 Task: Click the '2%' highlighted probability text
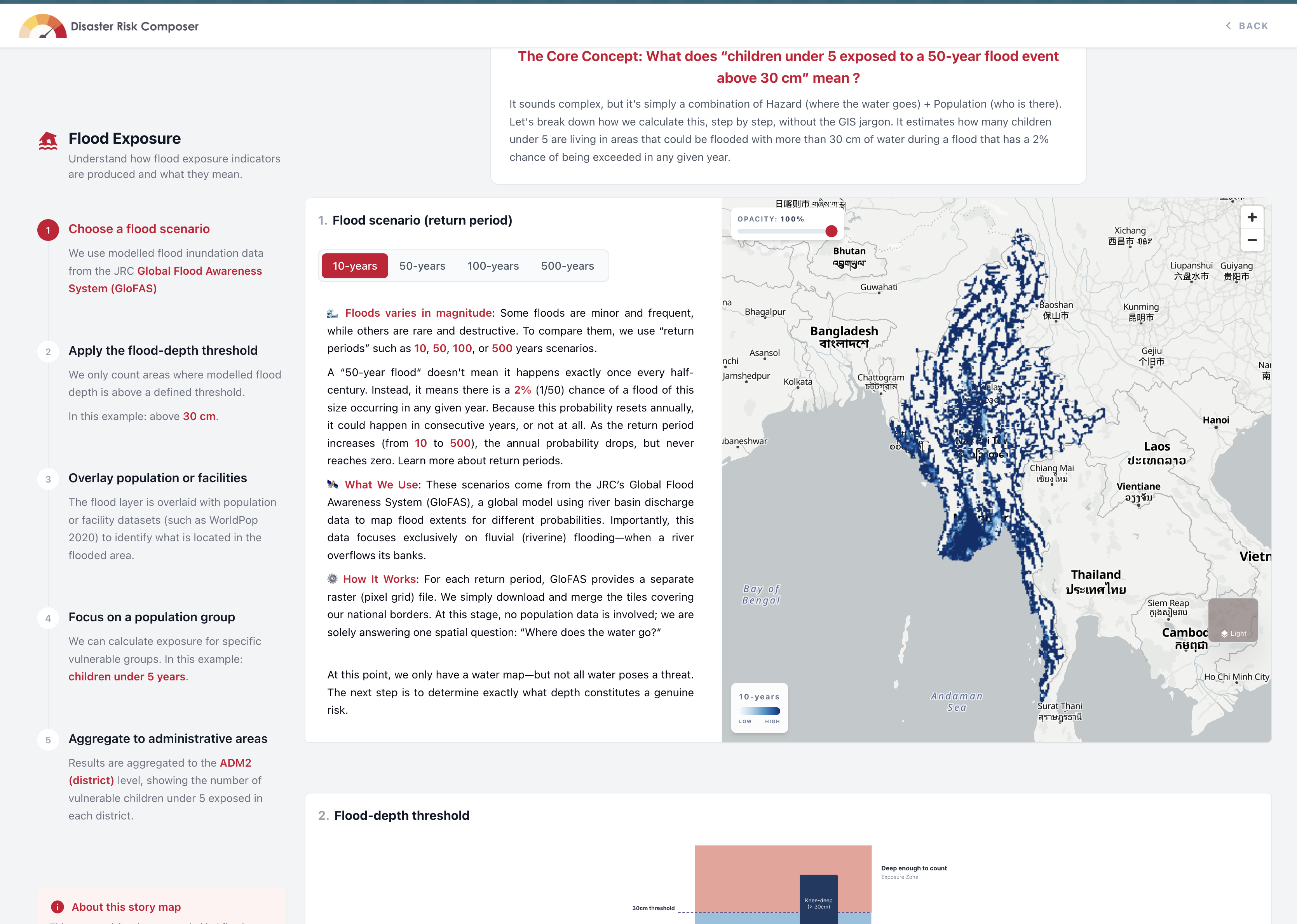(x=522, y=390)
